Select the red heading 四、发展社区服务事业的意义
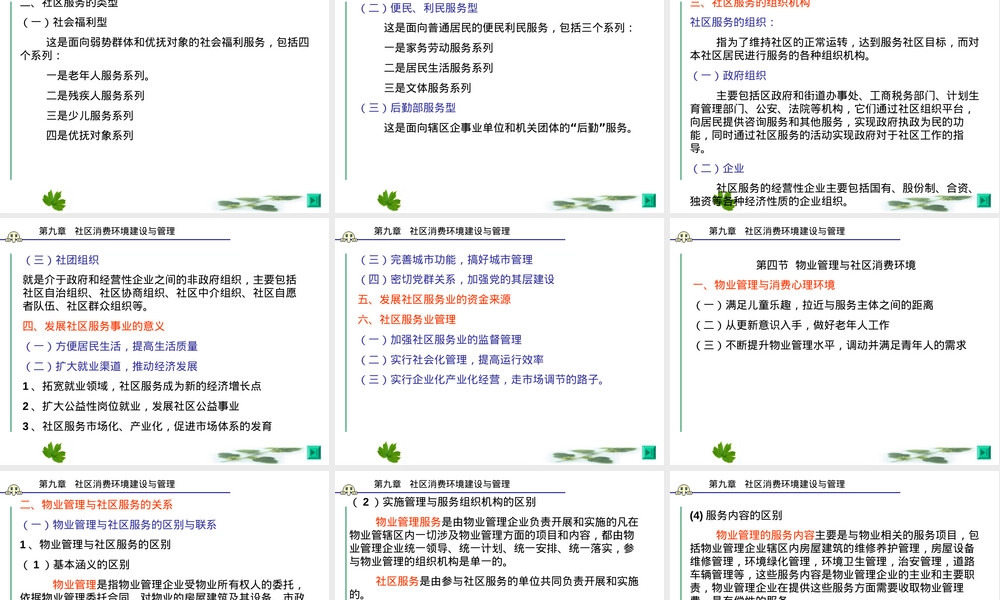The height and width of the screenshot is (600, 1000). [94, 326]
